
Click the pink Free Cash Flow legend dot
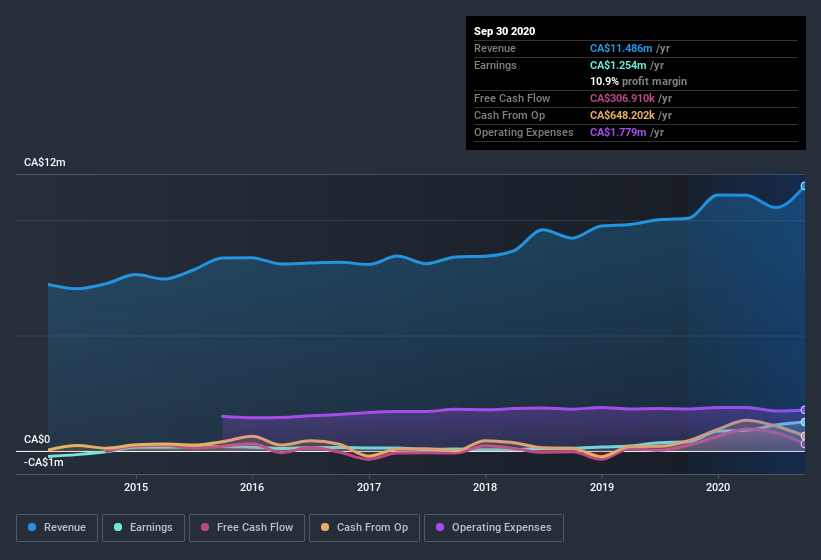point(205,527)
